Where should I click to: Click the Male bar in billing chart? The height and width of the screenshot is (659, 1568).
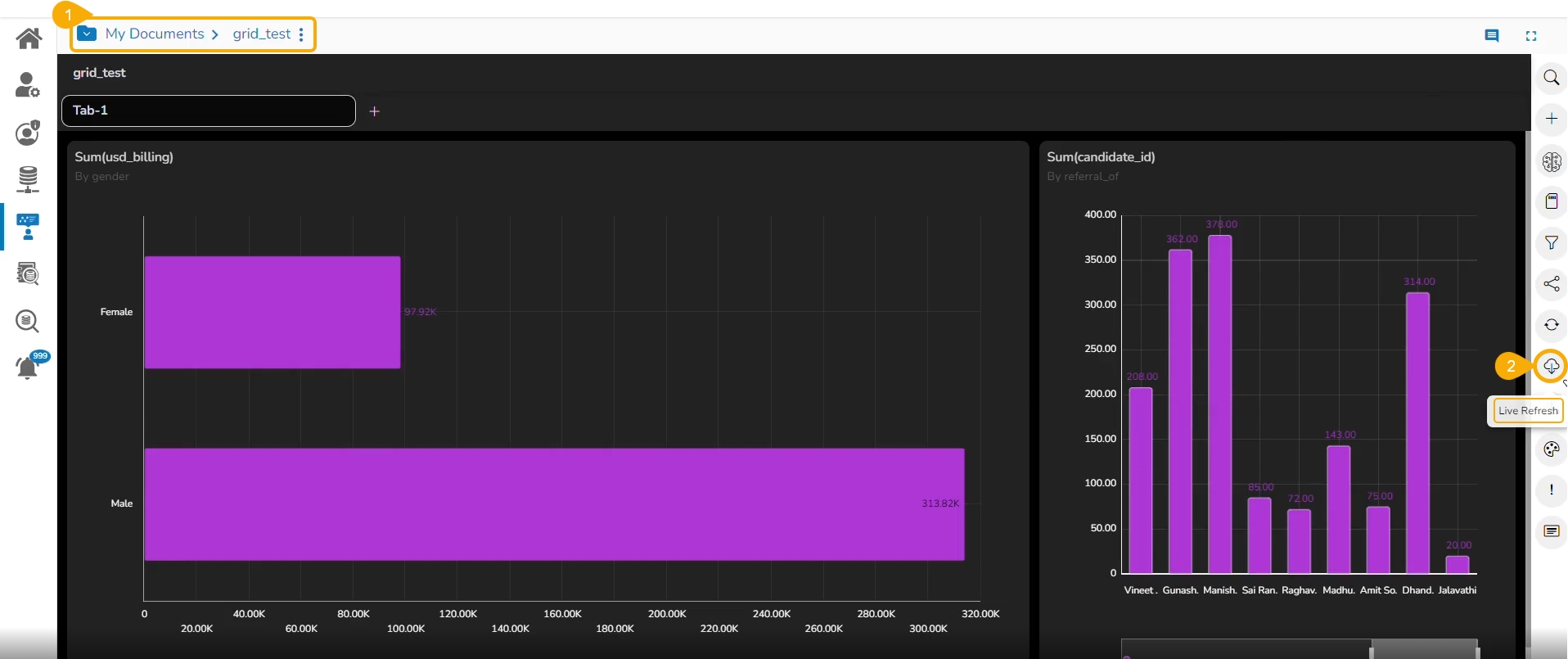click(553, 503)
